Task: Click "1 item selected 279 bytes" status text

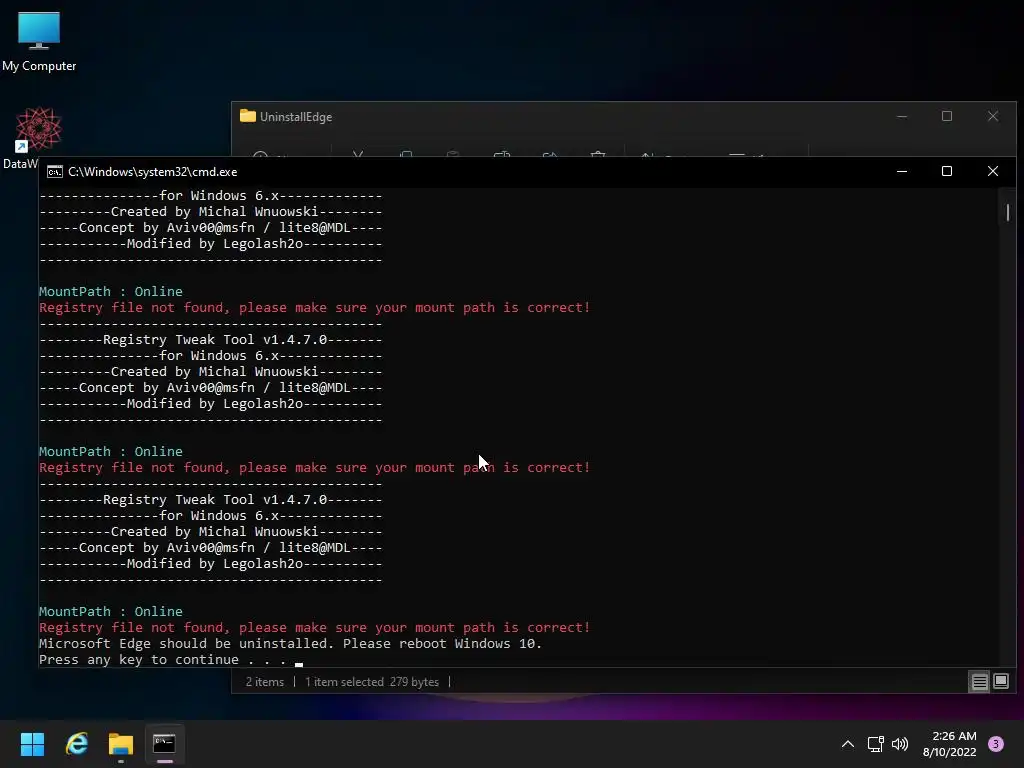Action: (372, 682)
